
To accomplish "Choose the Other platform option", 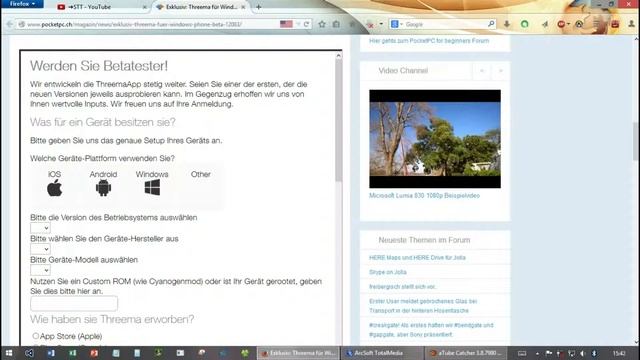I will 200,174.
